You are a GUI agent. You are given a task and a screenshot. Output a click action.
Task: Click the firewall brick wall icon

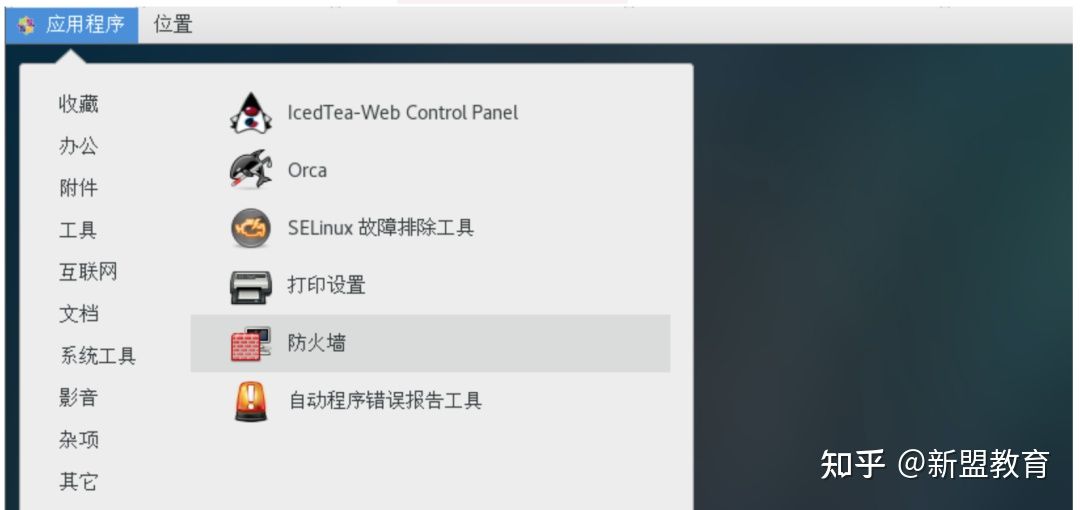click(x=250, y=344)
